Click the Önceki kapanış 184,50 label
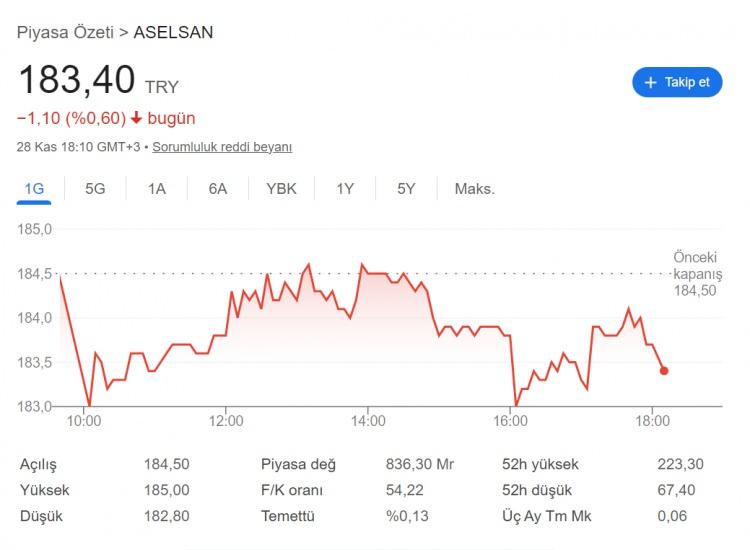The width and height of the screenshot is (750, 550). 697,274
